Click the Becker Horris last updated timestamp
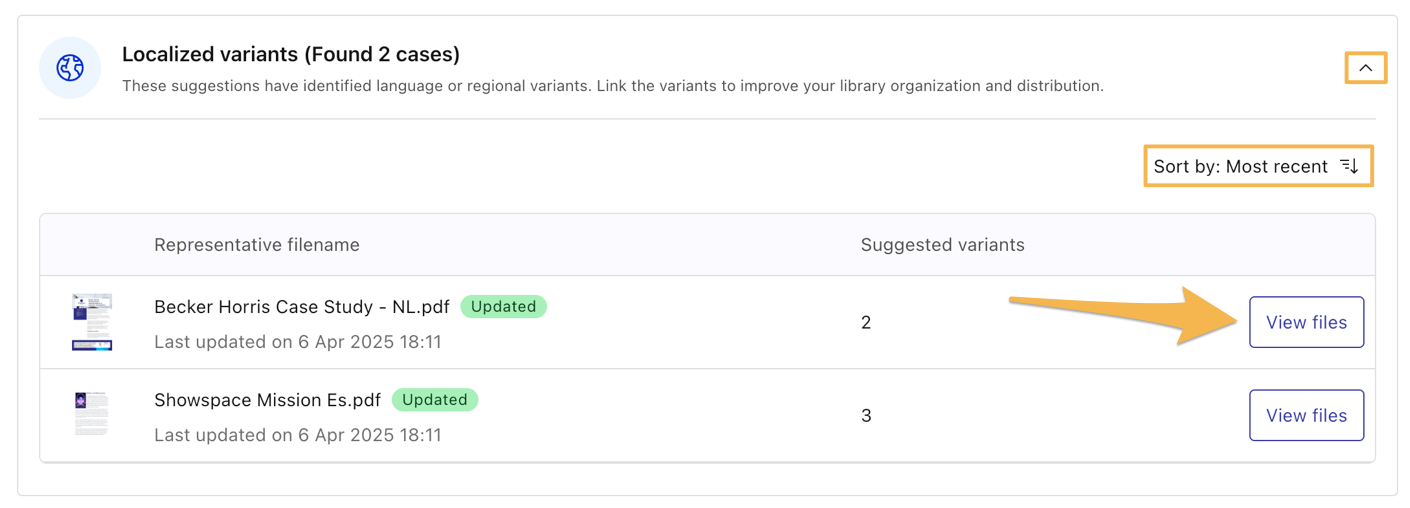The width and height of the screenshot is (1410, 508). tap(297, 342)
